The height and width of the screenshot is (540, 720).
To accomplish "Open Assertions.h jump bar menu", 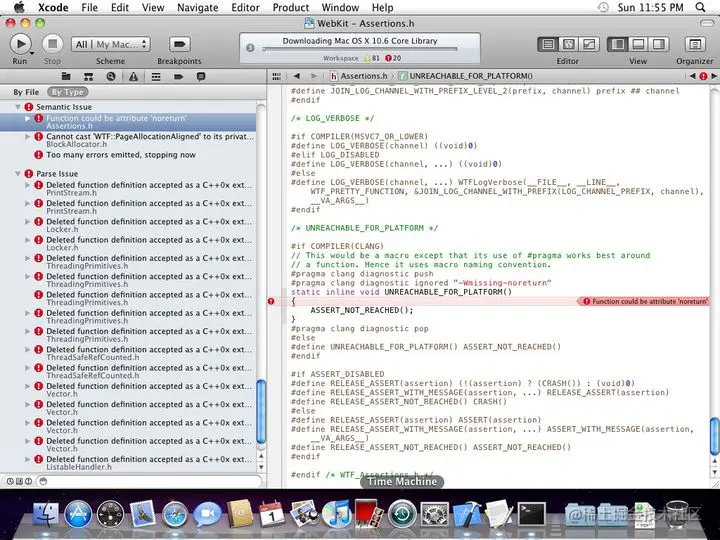I will coord(359,76).
